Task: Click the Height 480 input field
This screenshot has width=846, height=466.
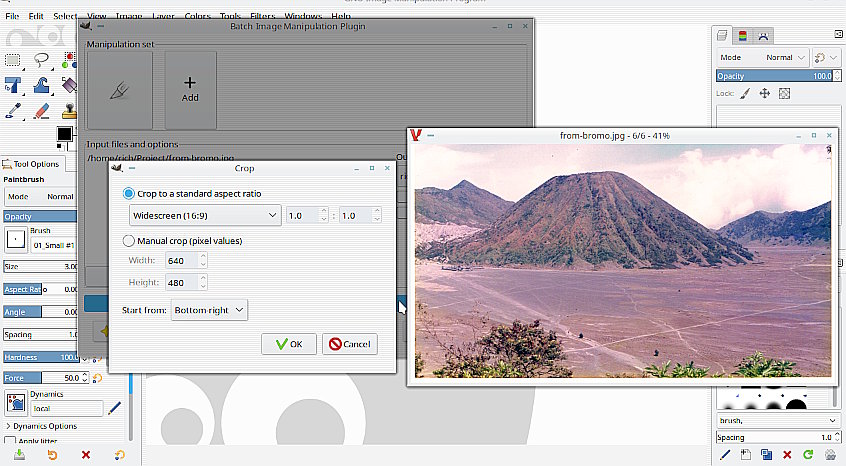Action: click(182, 282)
